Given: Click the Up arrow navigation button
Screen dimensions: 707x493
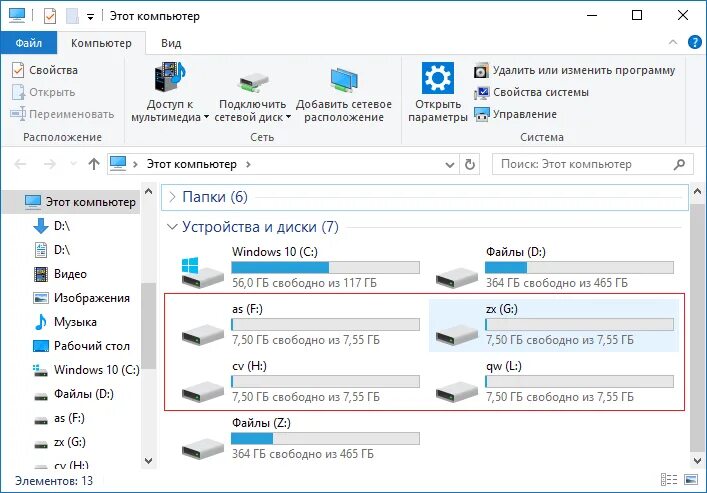Looking at the screenshot, I should point(94,164).
